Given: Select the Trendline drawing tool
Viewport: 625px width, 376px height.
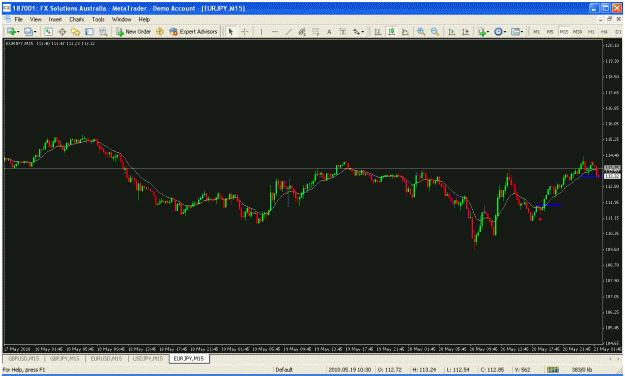Looking at the screenshot, I should (289, 31).
